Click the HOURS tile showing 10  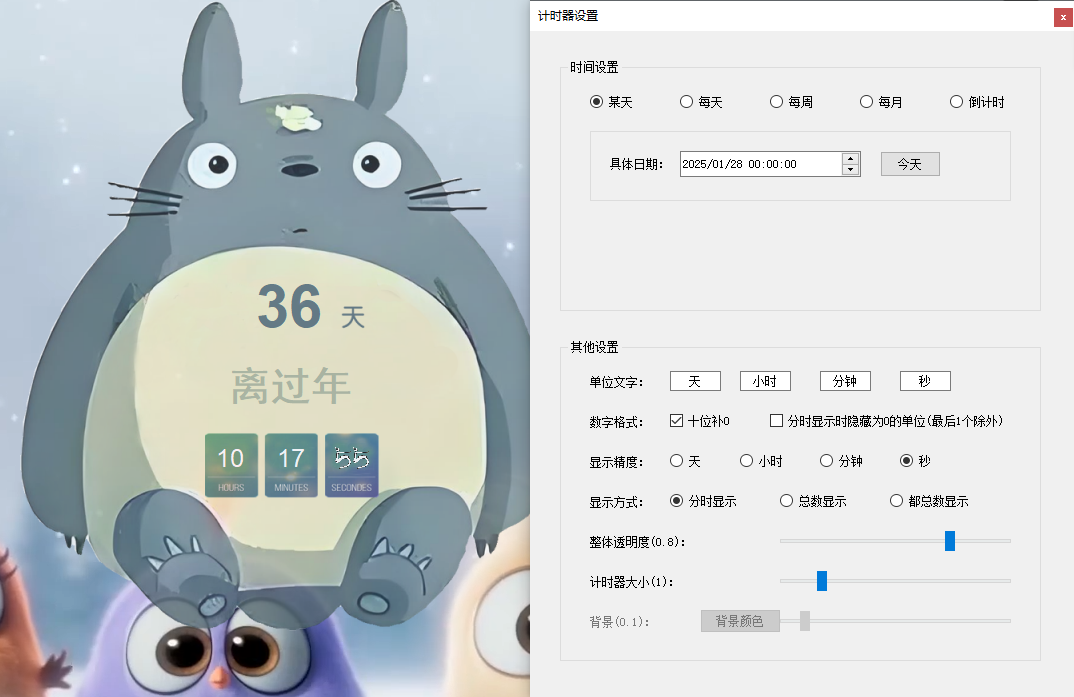232,465
